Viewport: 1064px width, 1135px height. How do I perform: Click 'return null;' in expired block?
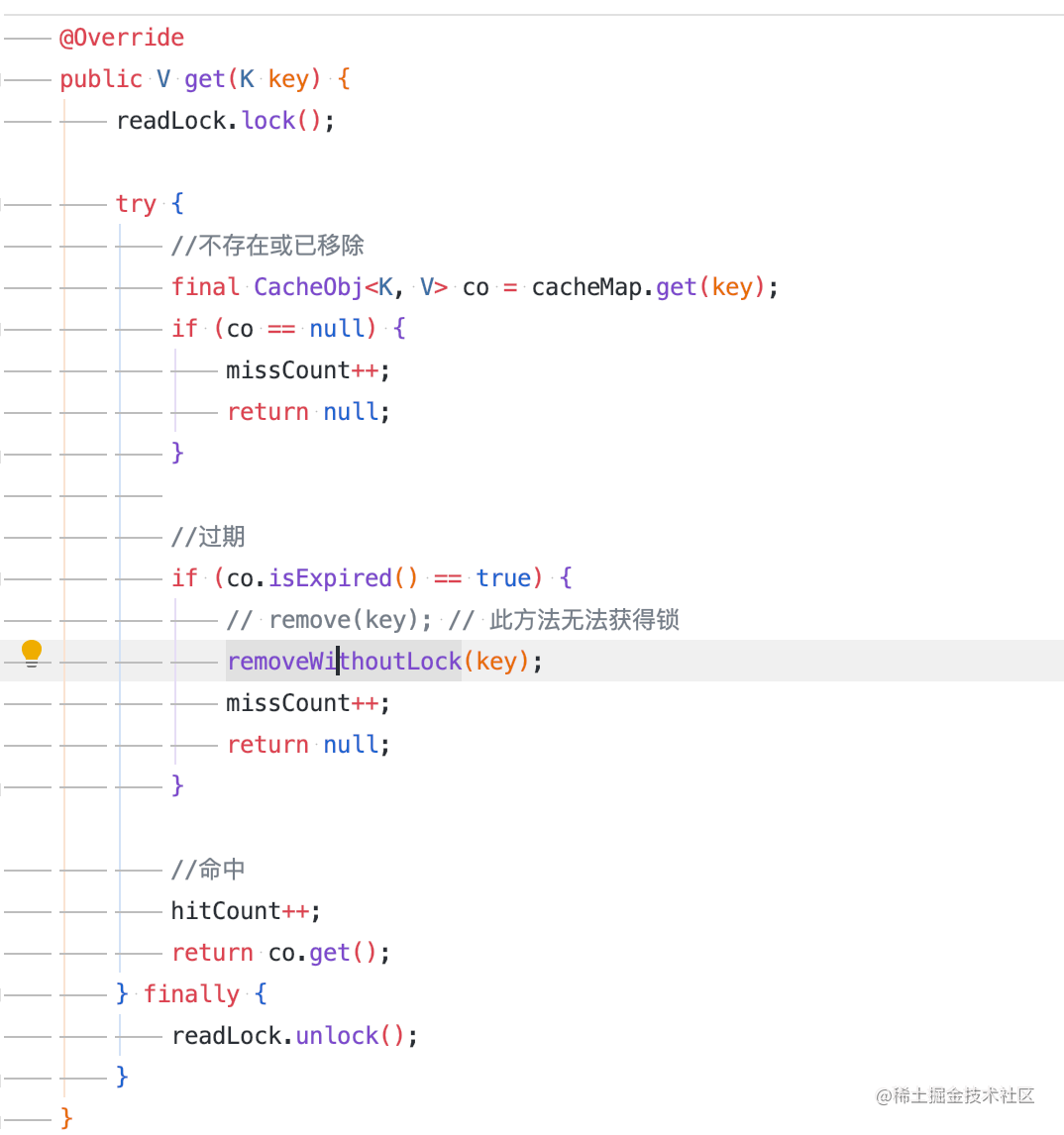[308, 745]
